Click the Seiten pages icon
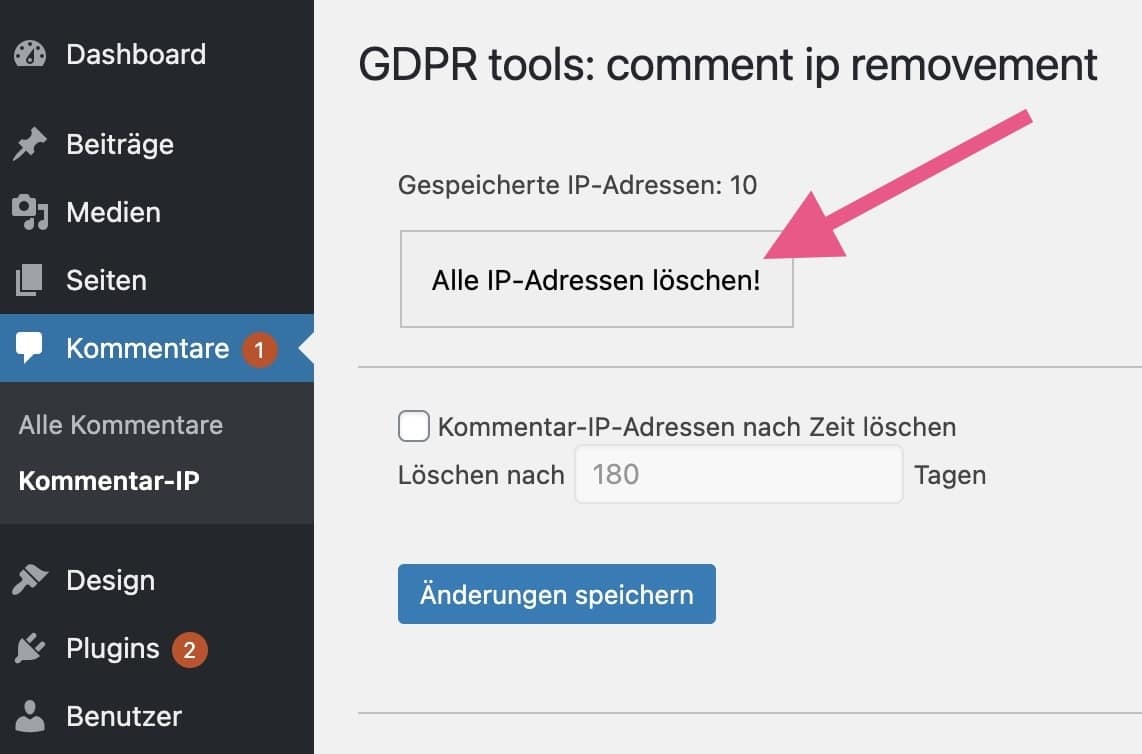This screenshot has width=1142, height=754. 29,280
